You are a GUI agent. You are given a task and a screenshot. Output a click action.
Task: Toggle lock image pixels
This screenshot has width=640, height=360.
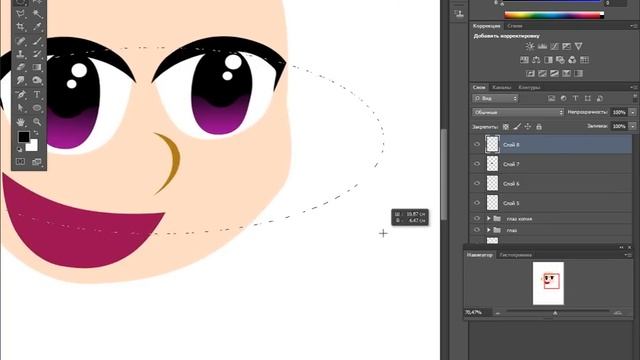tap(517, 127)
